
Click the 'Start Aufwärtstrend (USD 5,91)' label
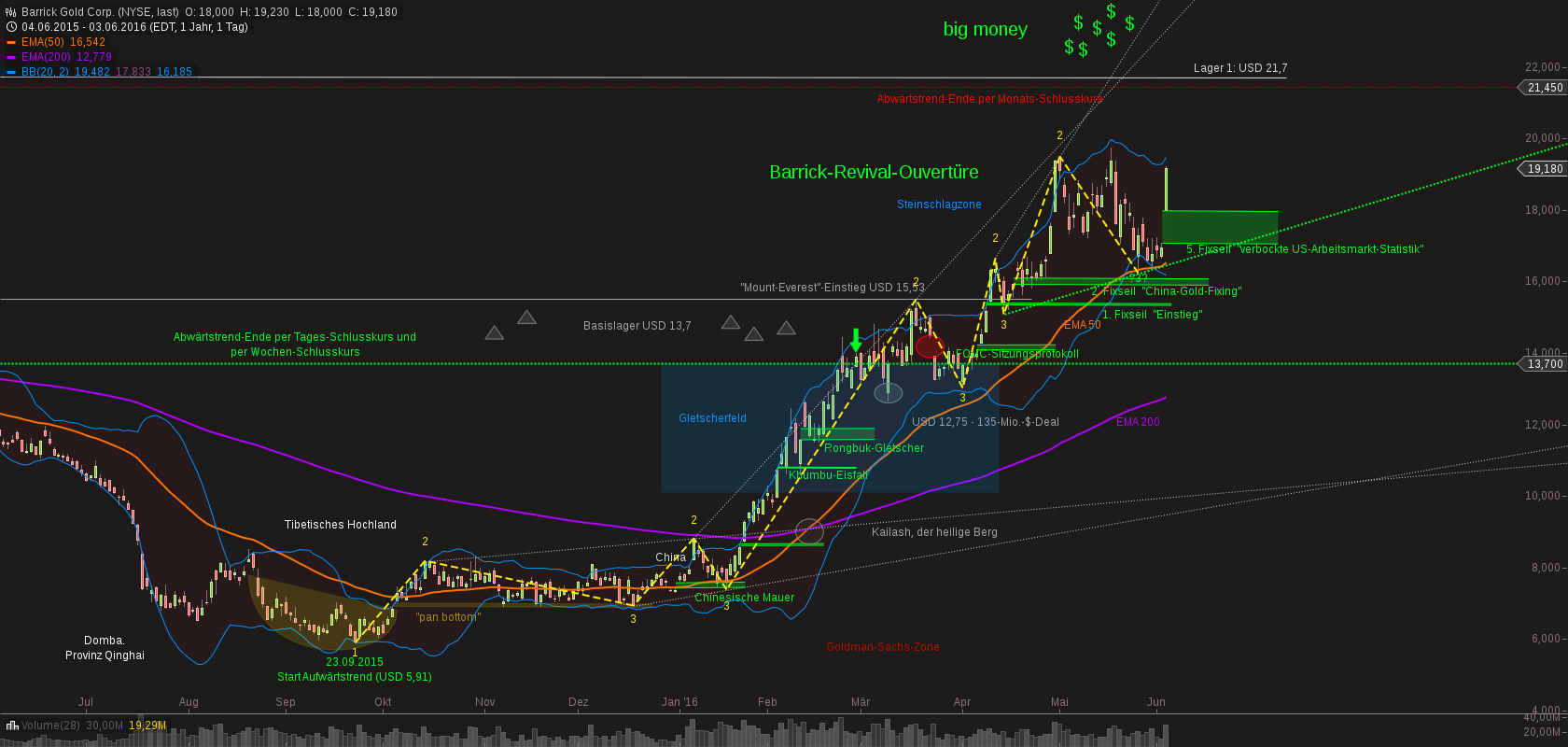pos(354,677)
